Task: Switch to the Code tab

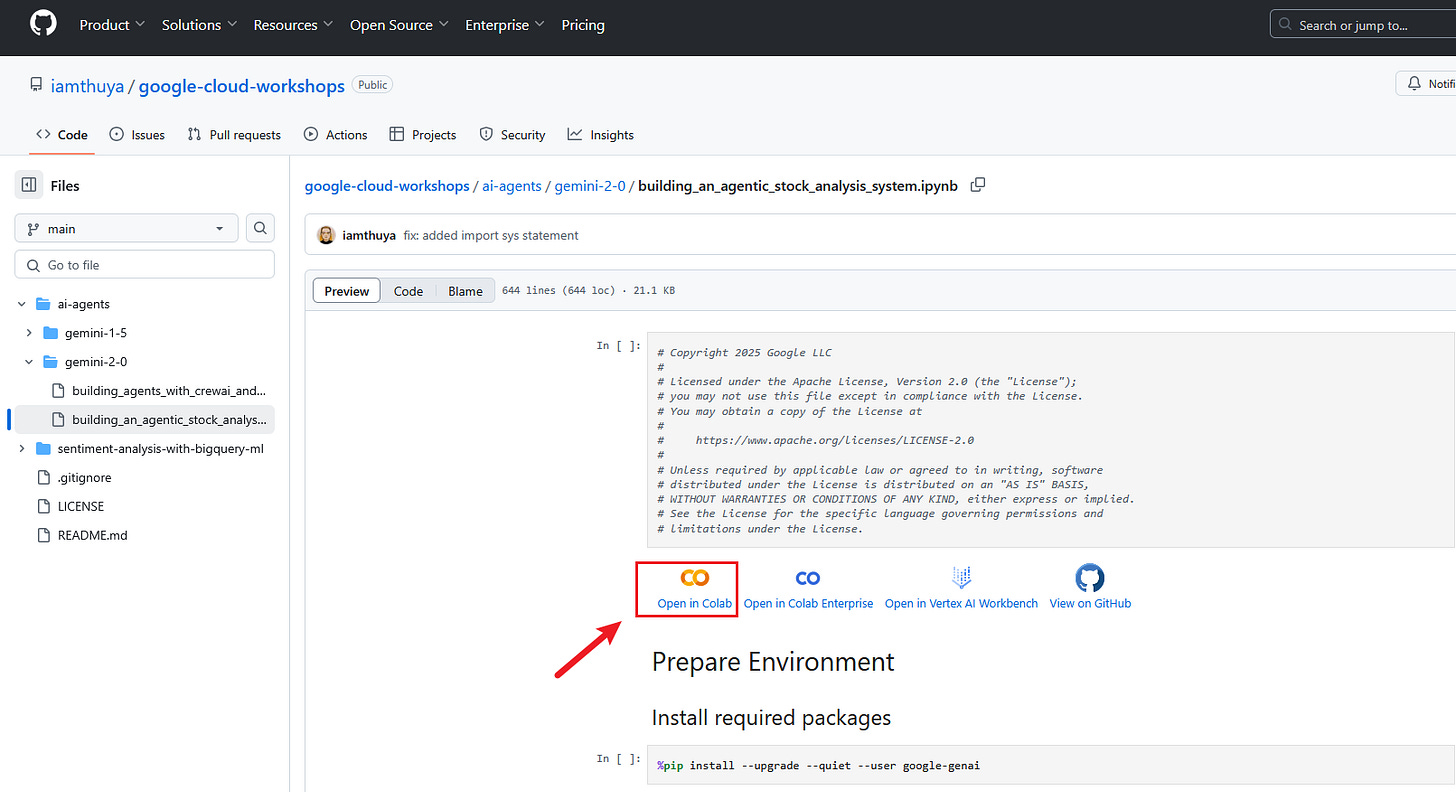Action: 62,134
